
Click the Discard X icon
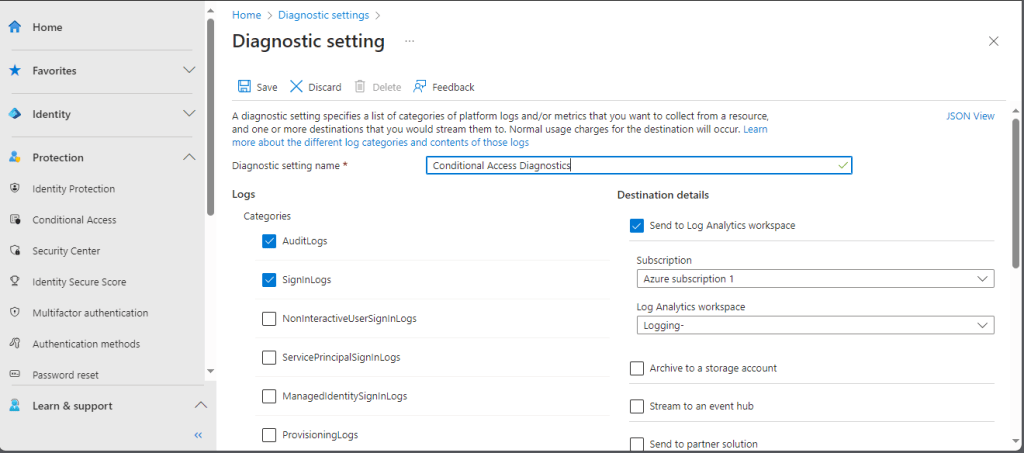click(x=296, y=87)
